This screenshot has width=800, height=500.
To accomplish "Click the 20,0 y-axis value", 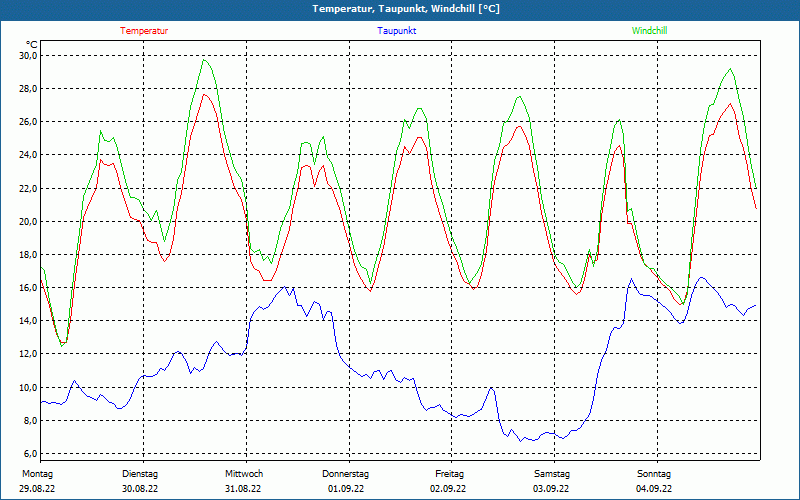I will pyautogui.click(x=28, y=221).
